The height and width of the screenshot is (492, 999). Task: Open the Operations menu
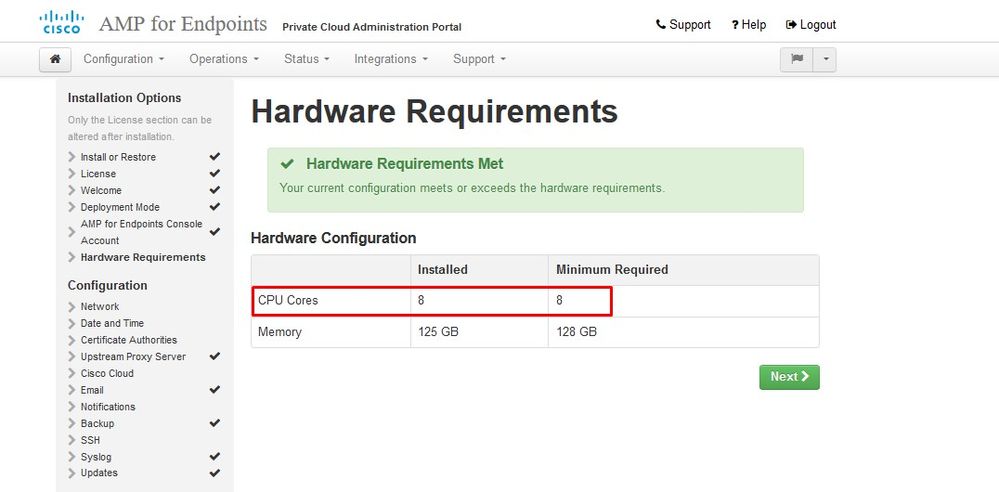coord(224,59)
